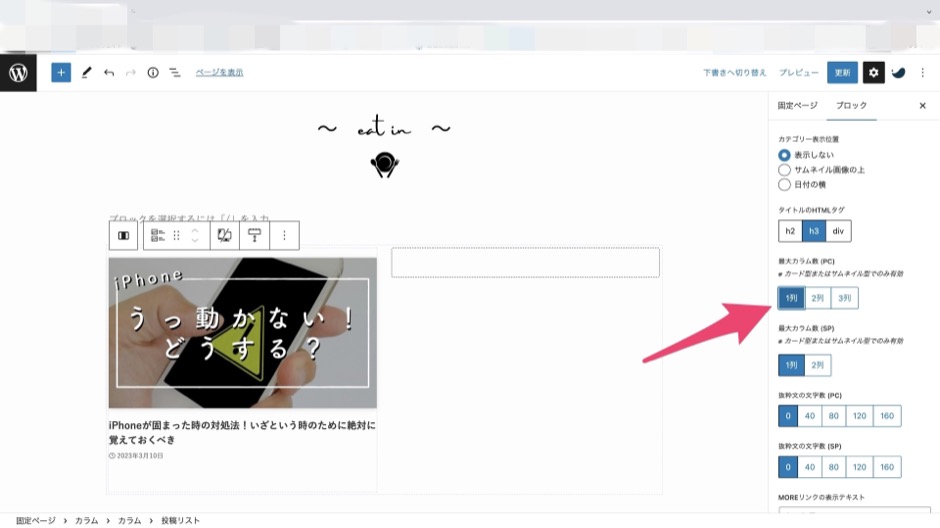Image resolution: width=940 pixels, height=528 pixels.
Task: Click 下書きへ切り替え
Action: (734, 73)
